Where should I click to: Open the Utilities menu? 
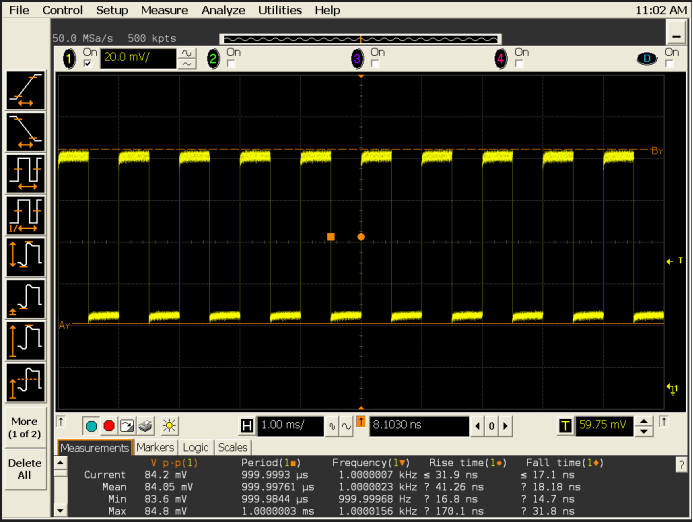280,10
